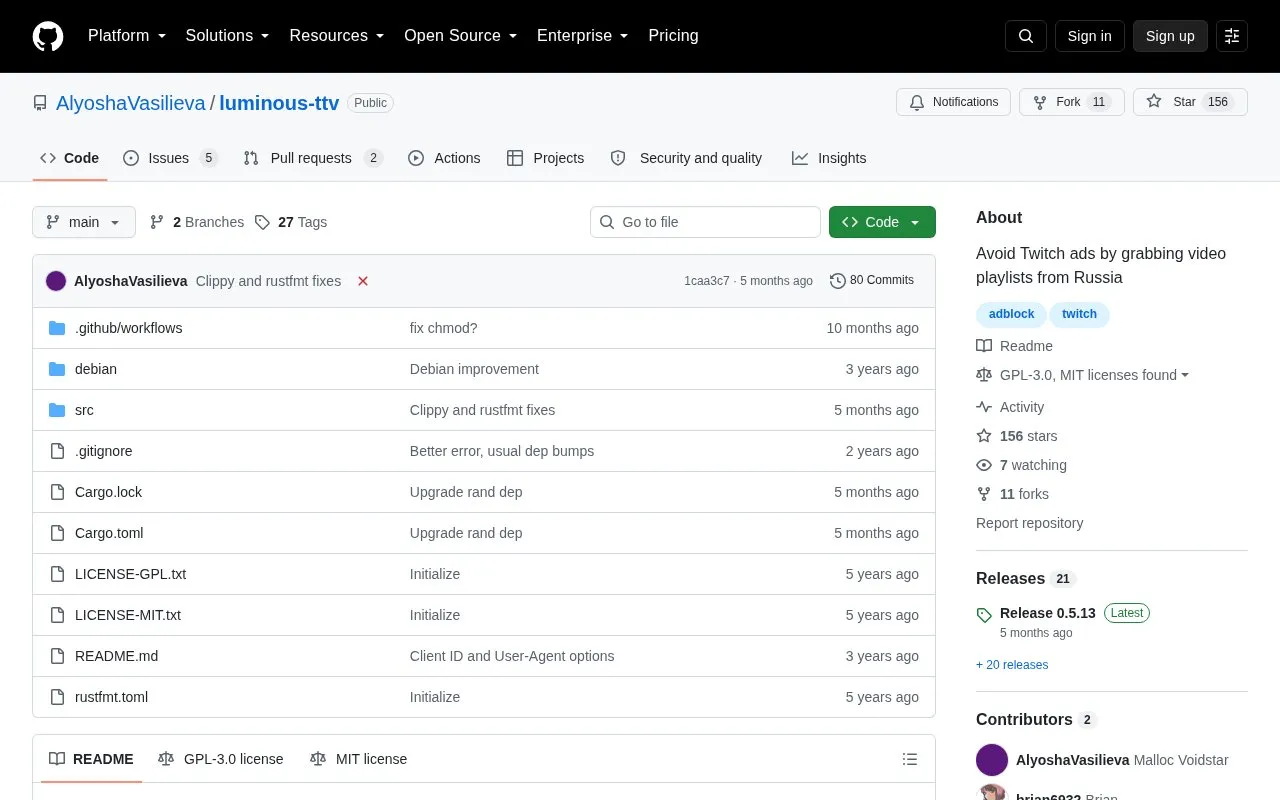View 11 forks in About sidebar
The image size is (1280, 800).
1012,494
